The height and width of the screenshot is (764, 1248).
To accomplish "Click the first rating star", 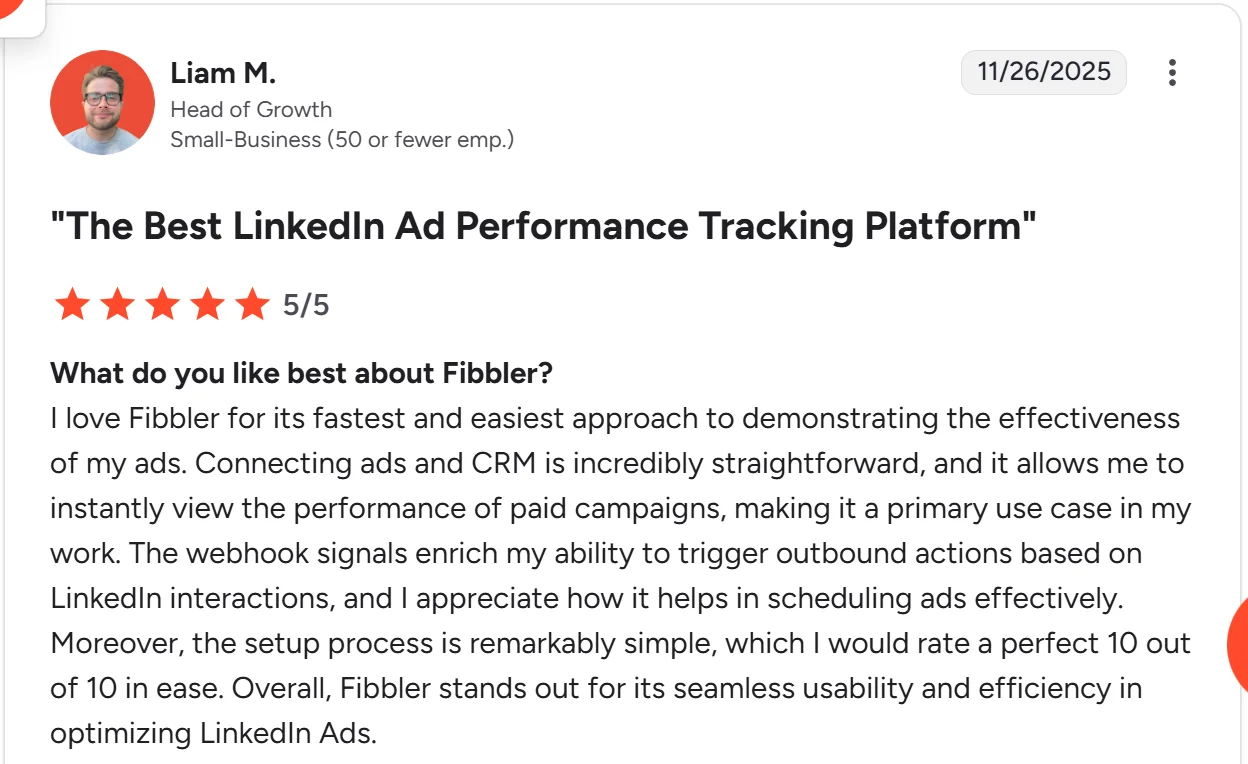I will [71, 304].
